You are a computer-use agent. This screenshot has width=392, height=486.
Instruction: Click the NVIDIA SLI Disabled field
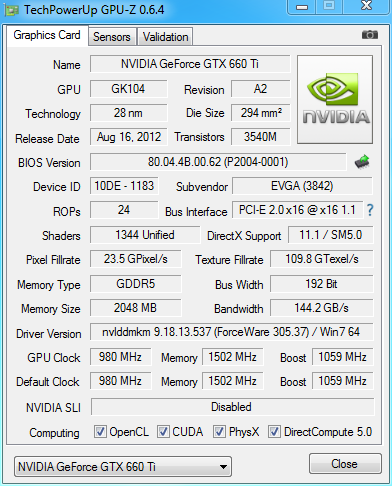232,407
